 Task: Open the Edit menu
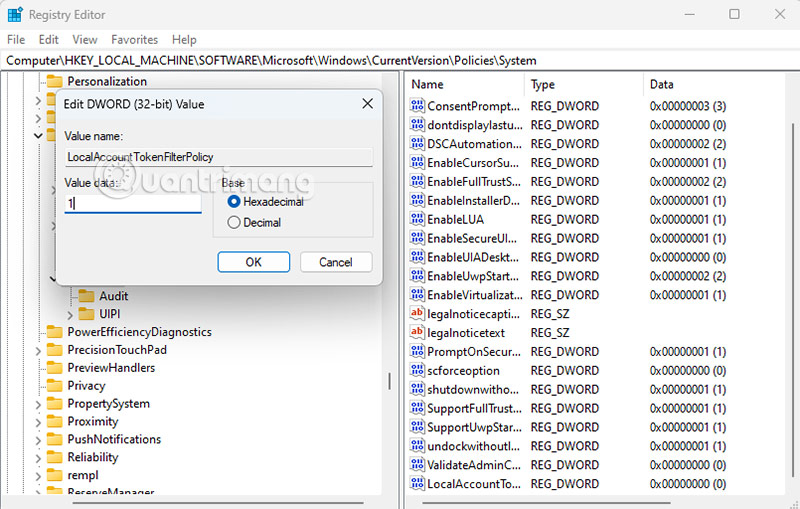point(48,40)
